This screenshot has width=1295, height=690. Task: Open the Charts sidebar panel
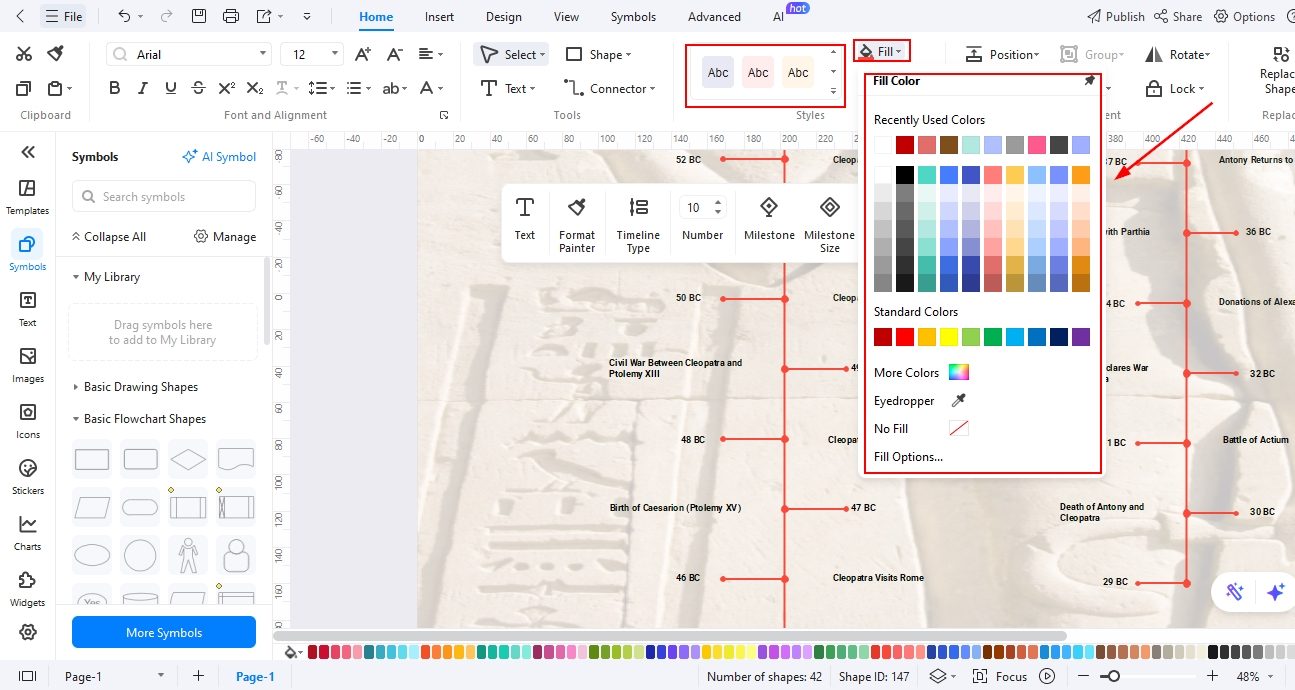click(x=27, y=533)
